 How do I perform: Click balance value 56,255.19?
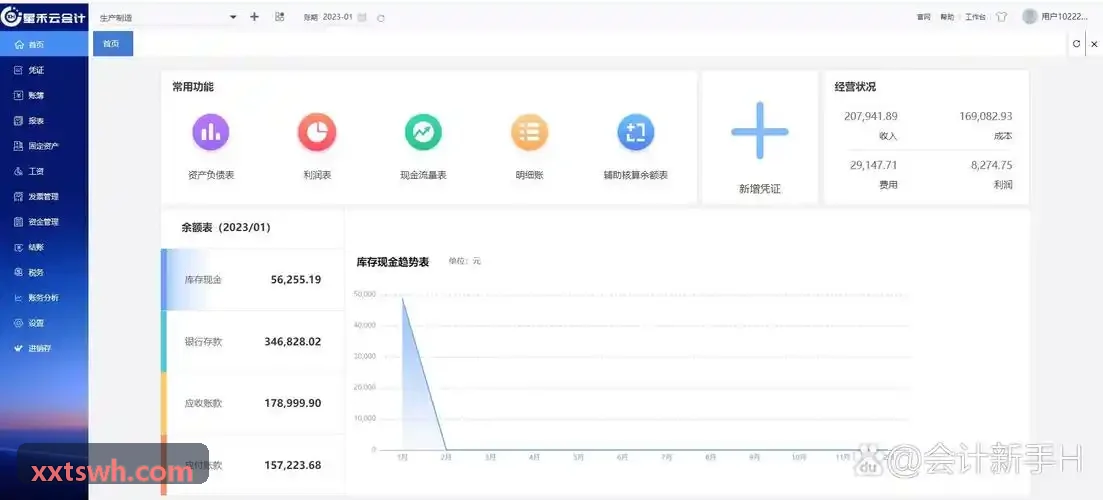tap(295, 280)
